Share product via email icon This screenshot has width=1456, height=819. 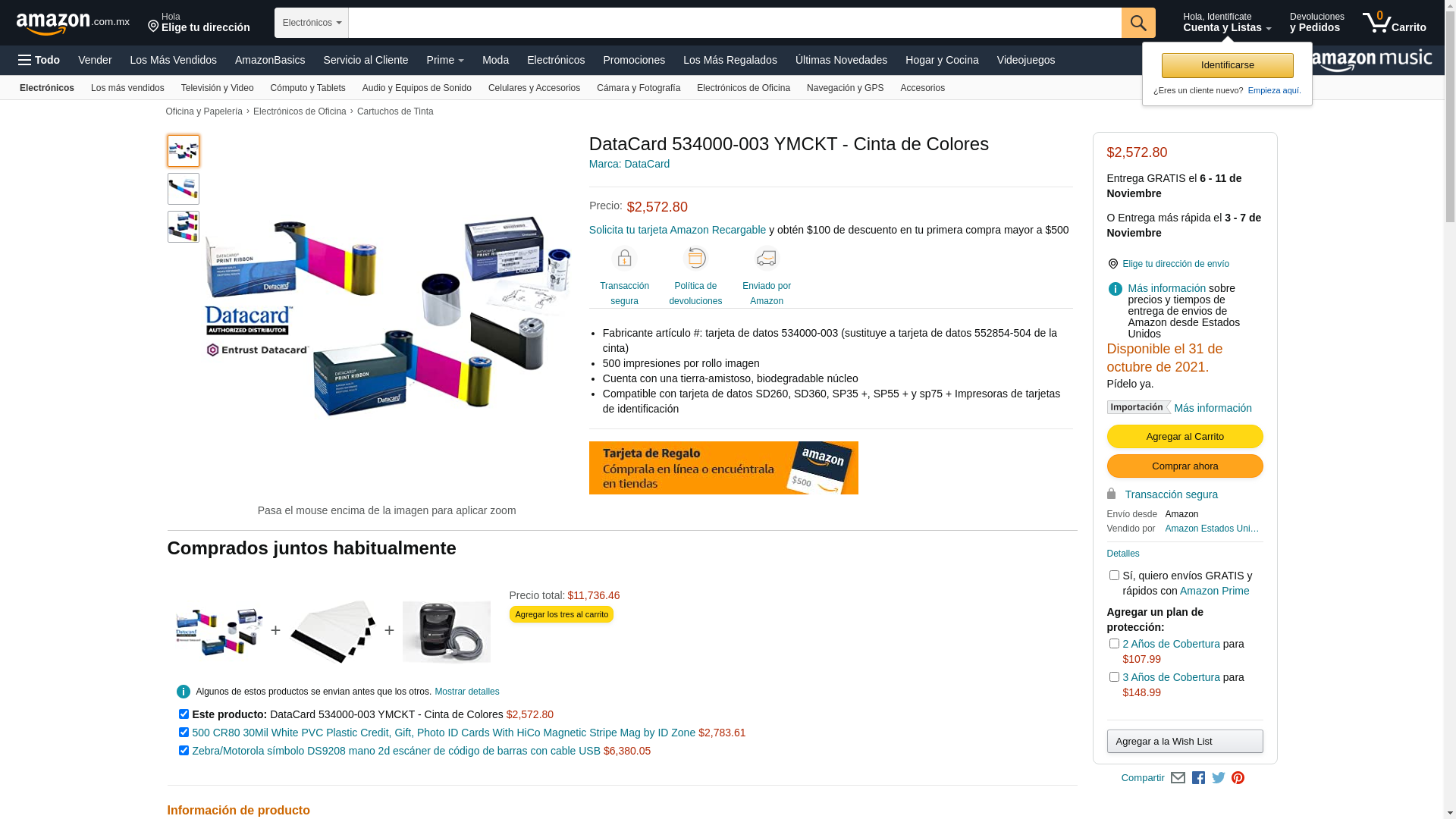[x=1178, y=778]
